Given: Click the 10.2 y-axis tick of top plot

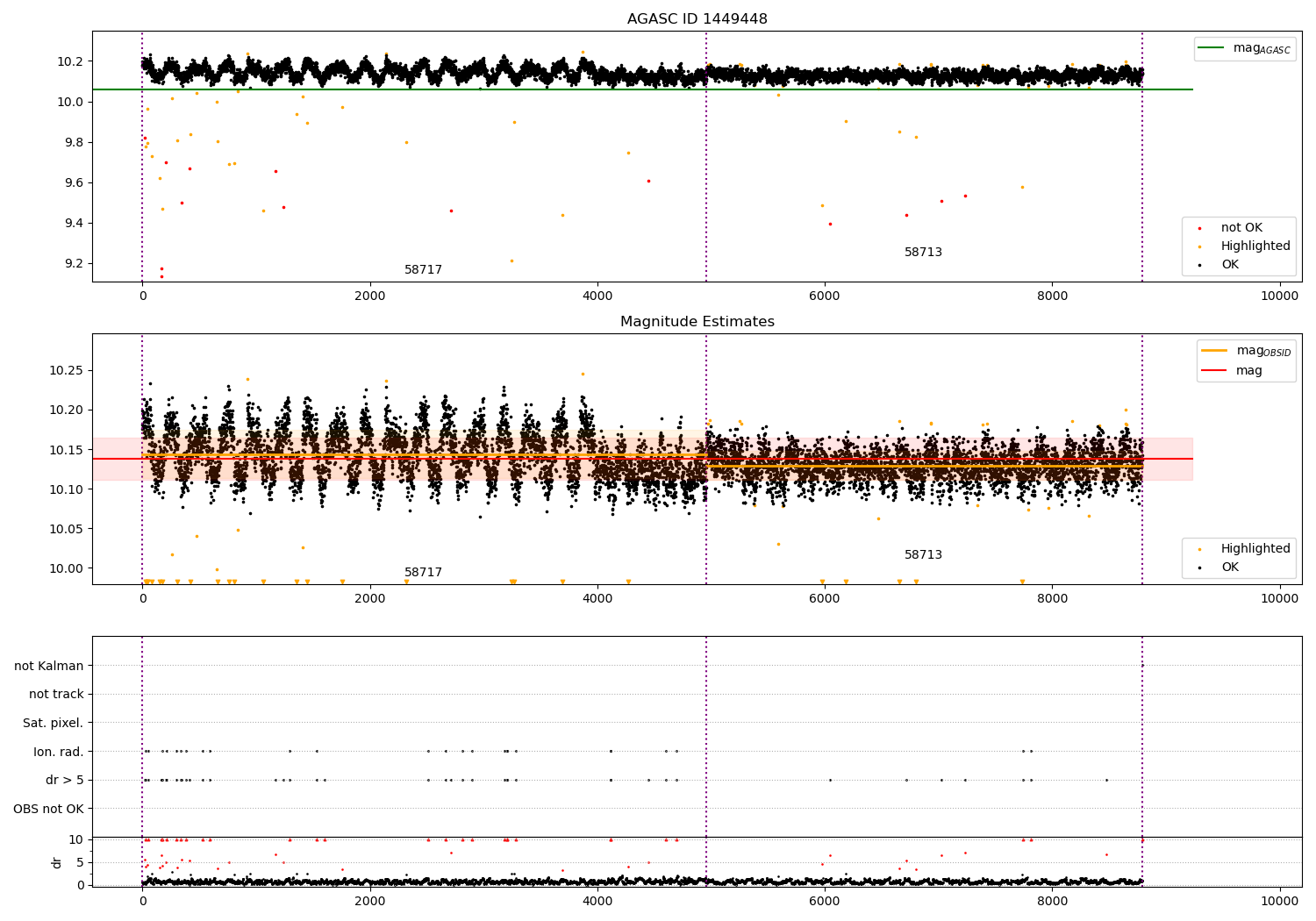Looking at the screenshot, I should point(71,61).
